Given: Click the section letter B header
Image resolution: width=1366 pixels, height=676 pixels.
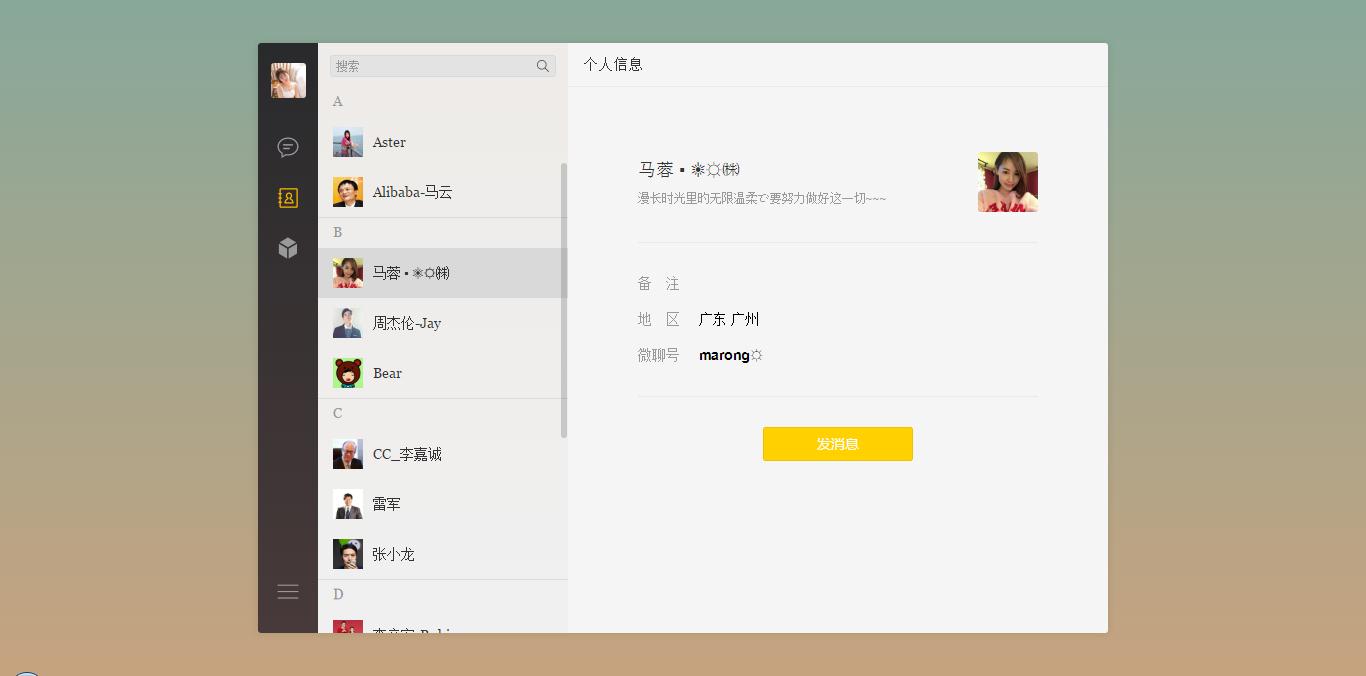Looking at the screenshot, I should pyautogui.click(x=338, y=232).
